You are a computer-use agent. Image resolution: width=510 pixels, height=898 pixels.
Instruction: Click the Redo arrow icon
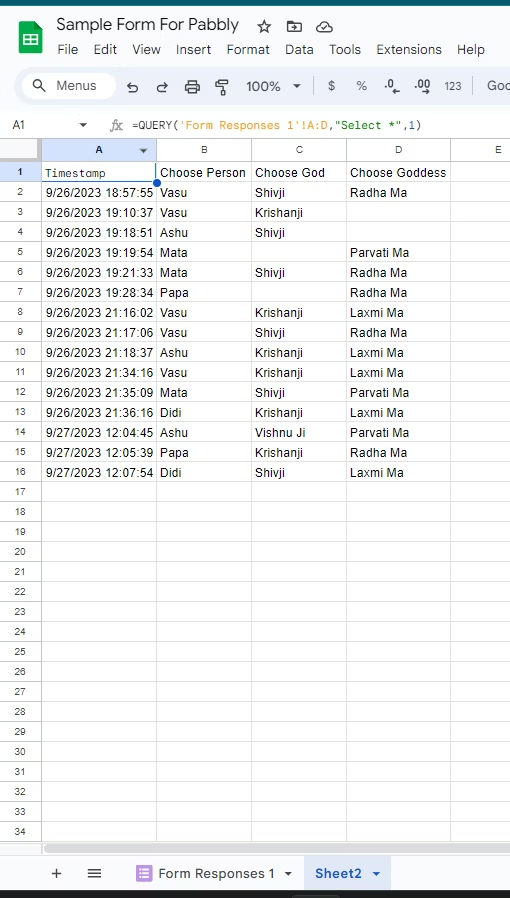pyautogui.click(x=162, y=87)
